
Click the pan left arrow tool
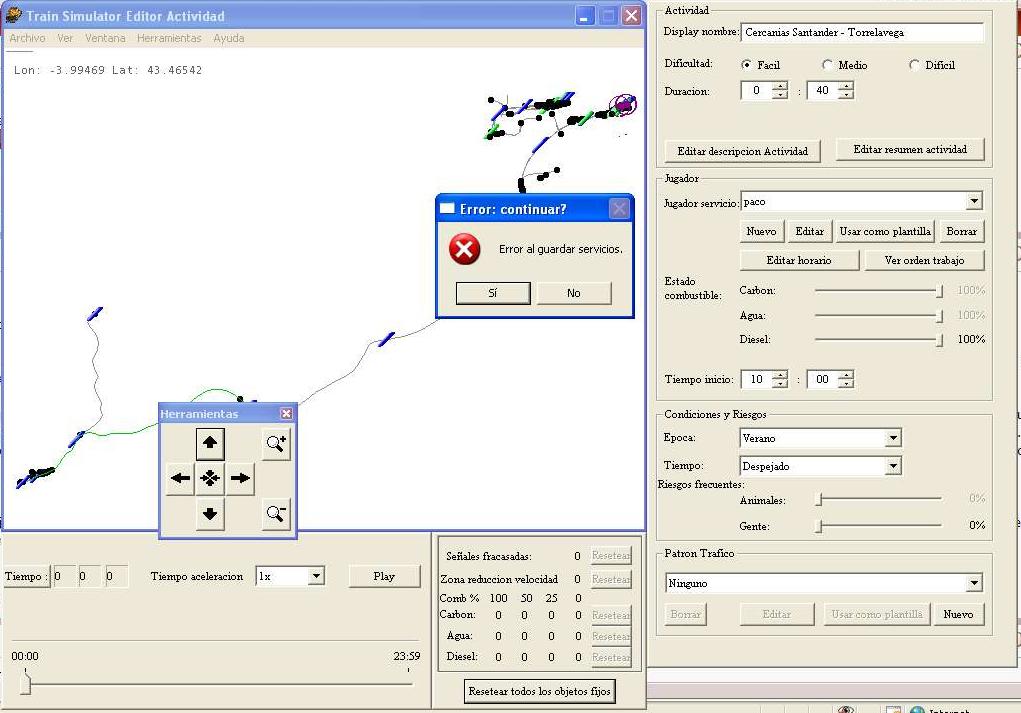(180, 478)
